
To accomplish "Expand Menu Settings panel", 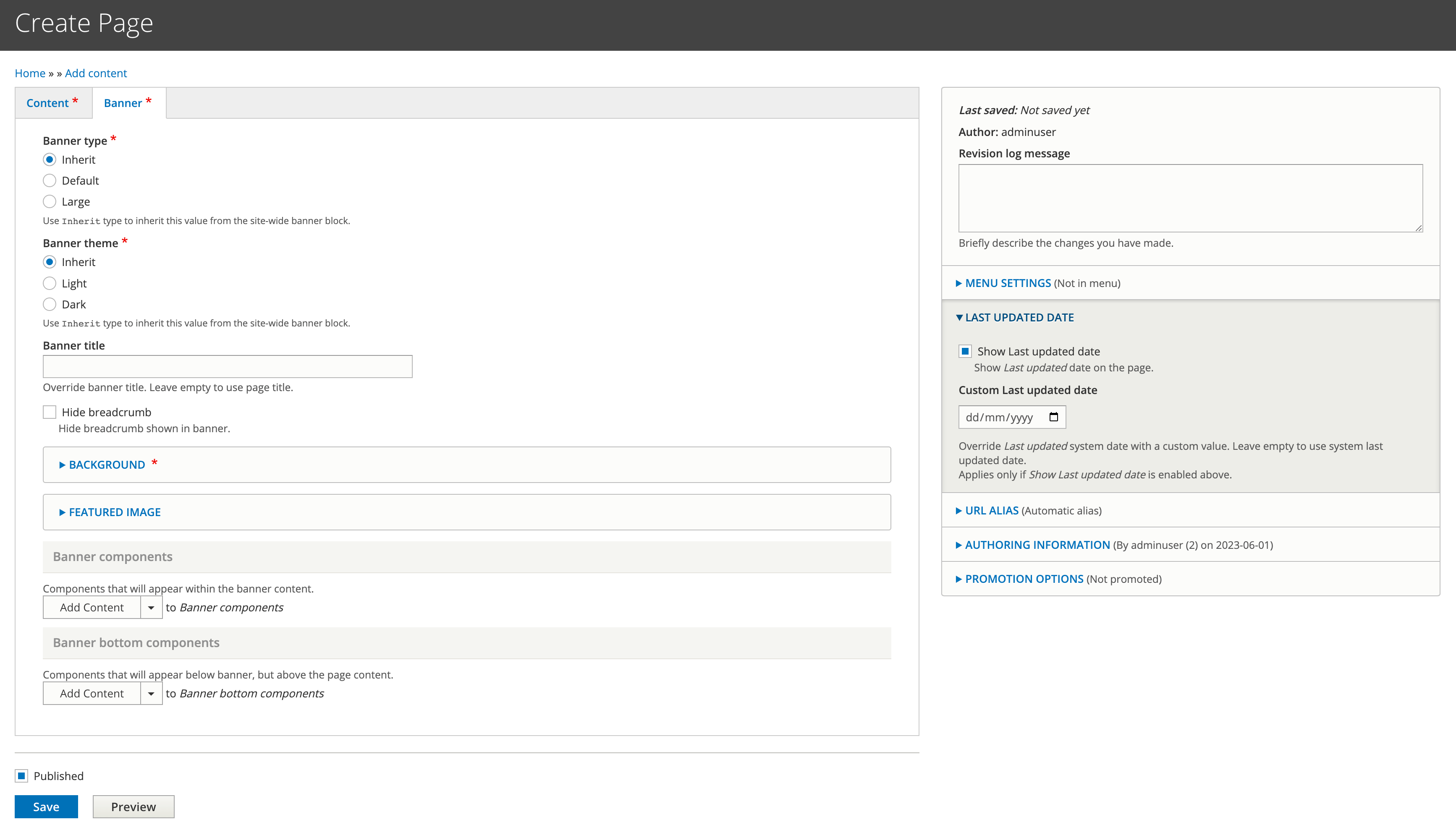I will tap(1007, 283).
